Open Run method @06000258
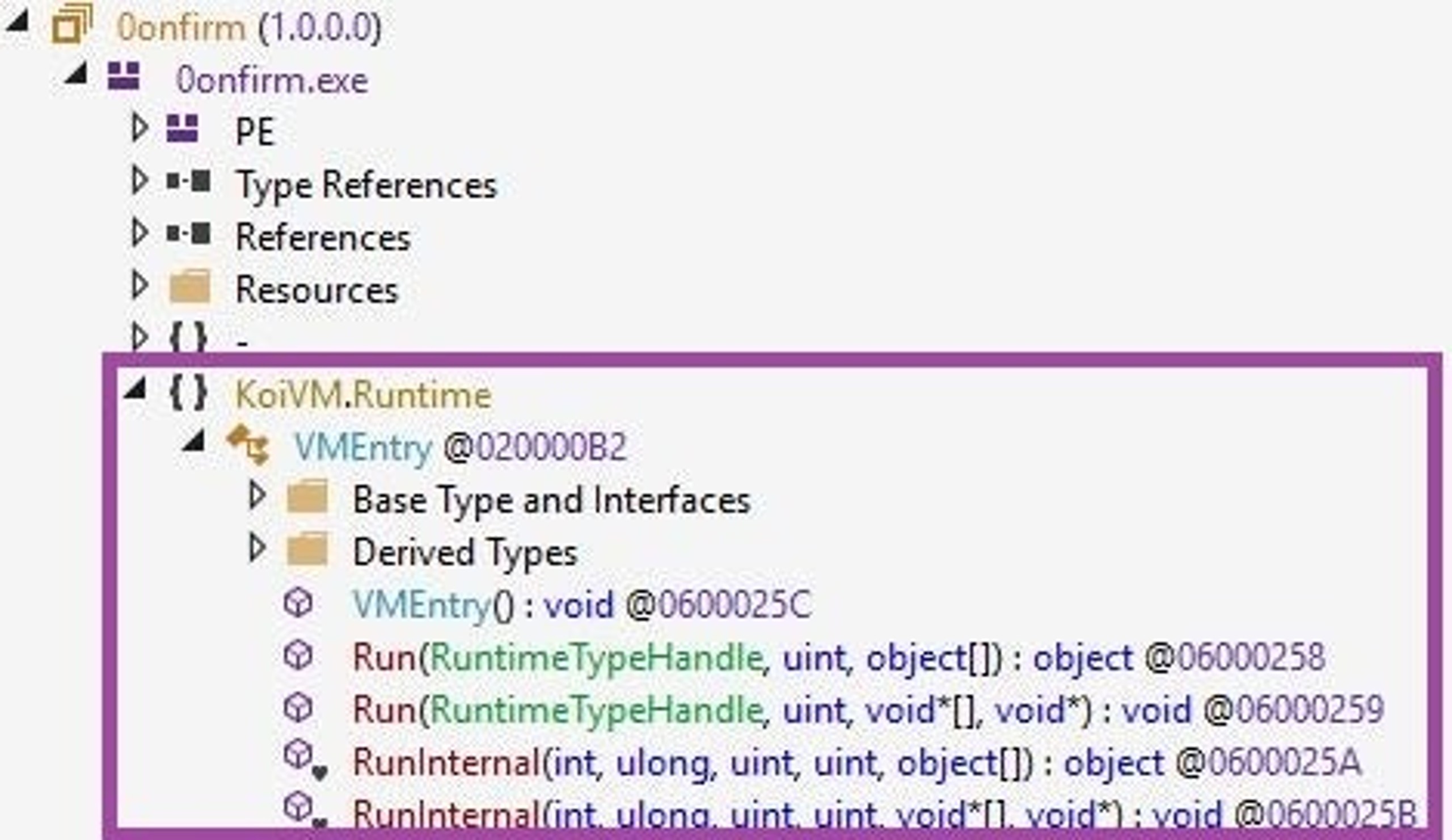The height and width of the screenshot is (840, 1452). [x=839, y=658]
